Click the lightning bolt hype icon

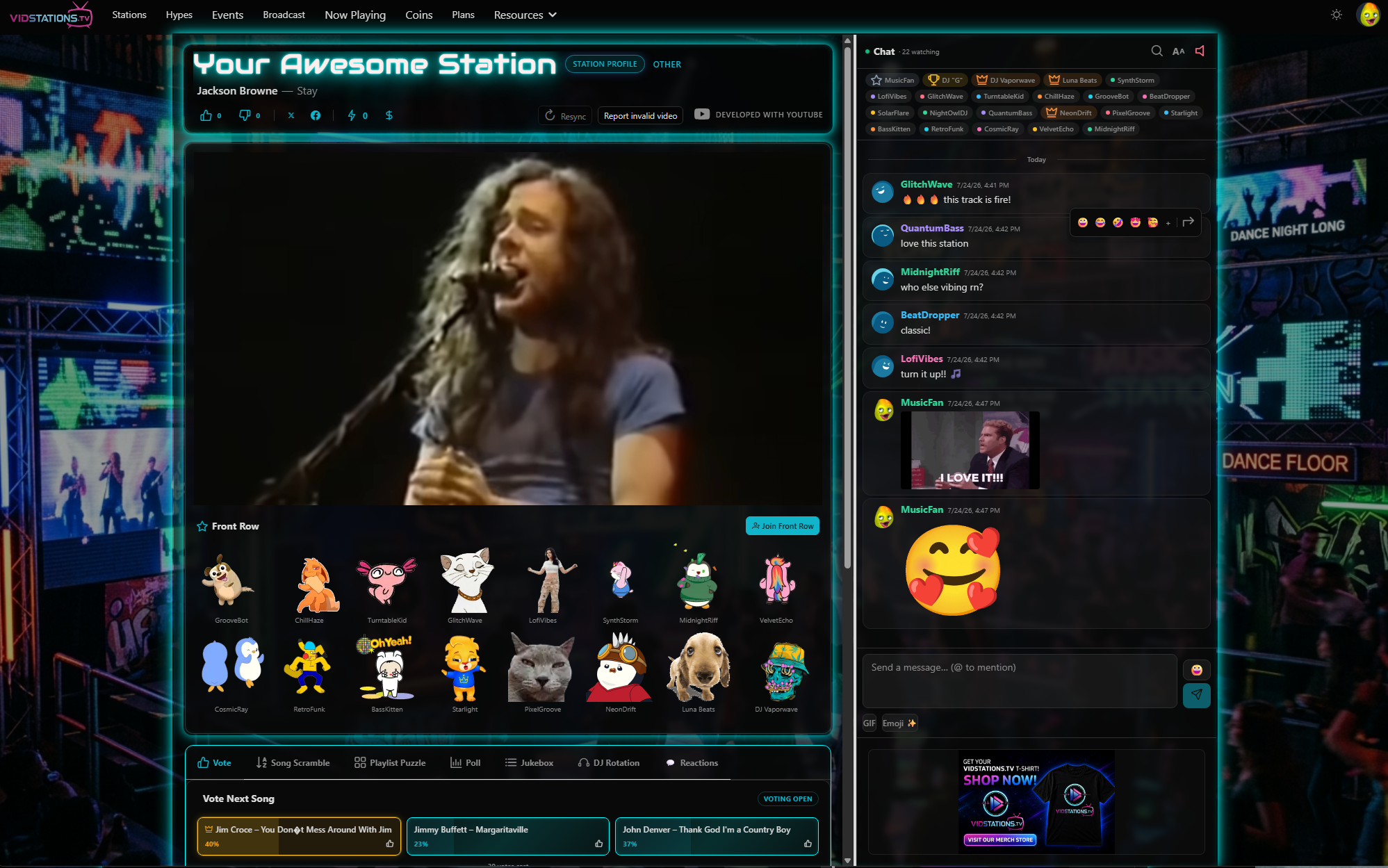[x=352, y=115]
